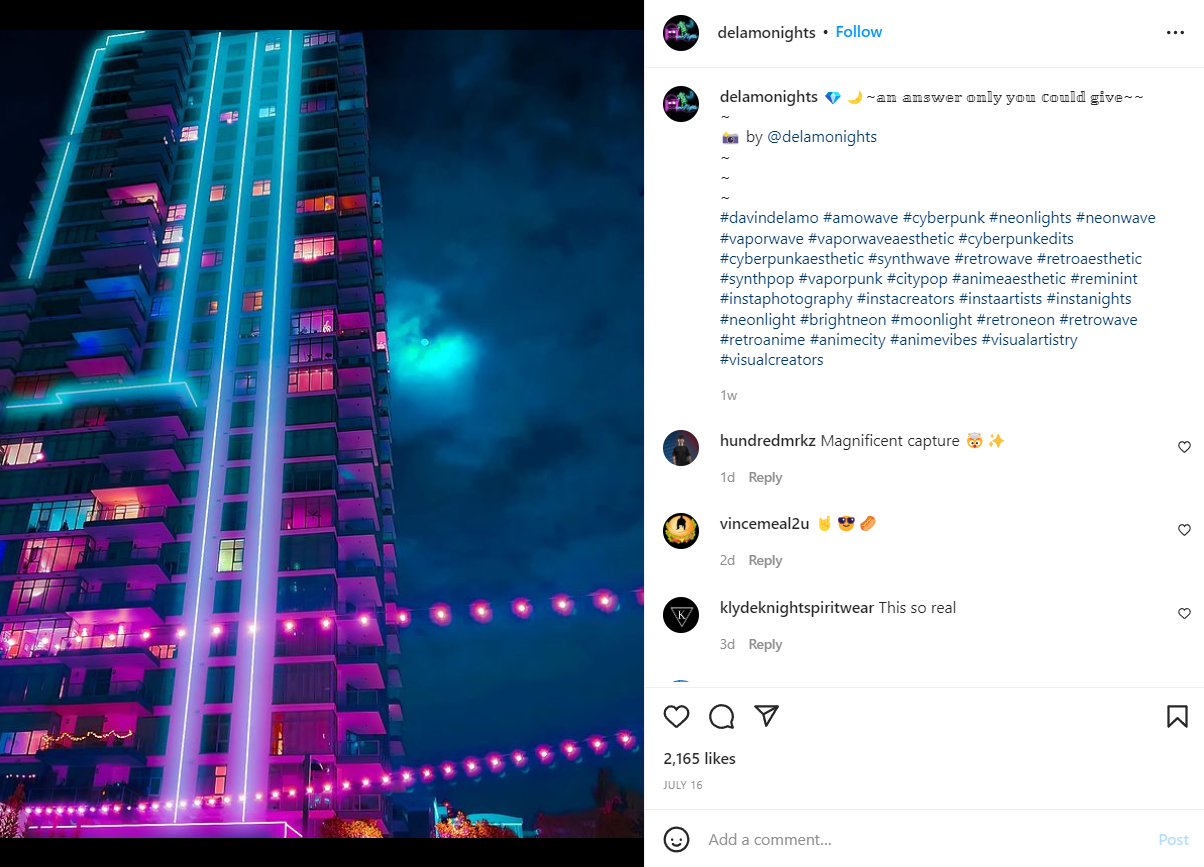Save the post with the bookmark icon

click(1177, 716)
